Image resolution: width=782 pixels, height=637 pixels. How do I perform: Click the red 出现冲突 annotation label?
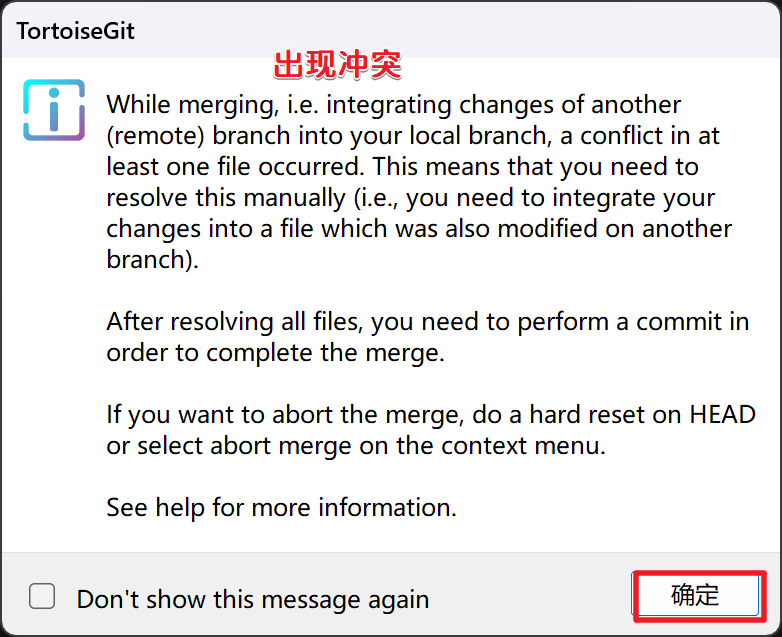click(x=337, y=65)
